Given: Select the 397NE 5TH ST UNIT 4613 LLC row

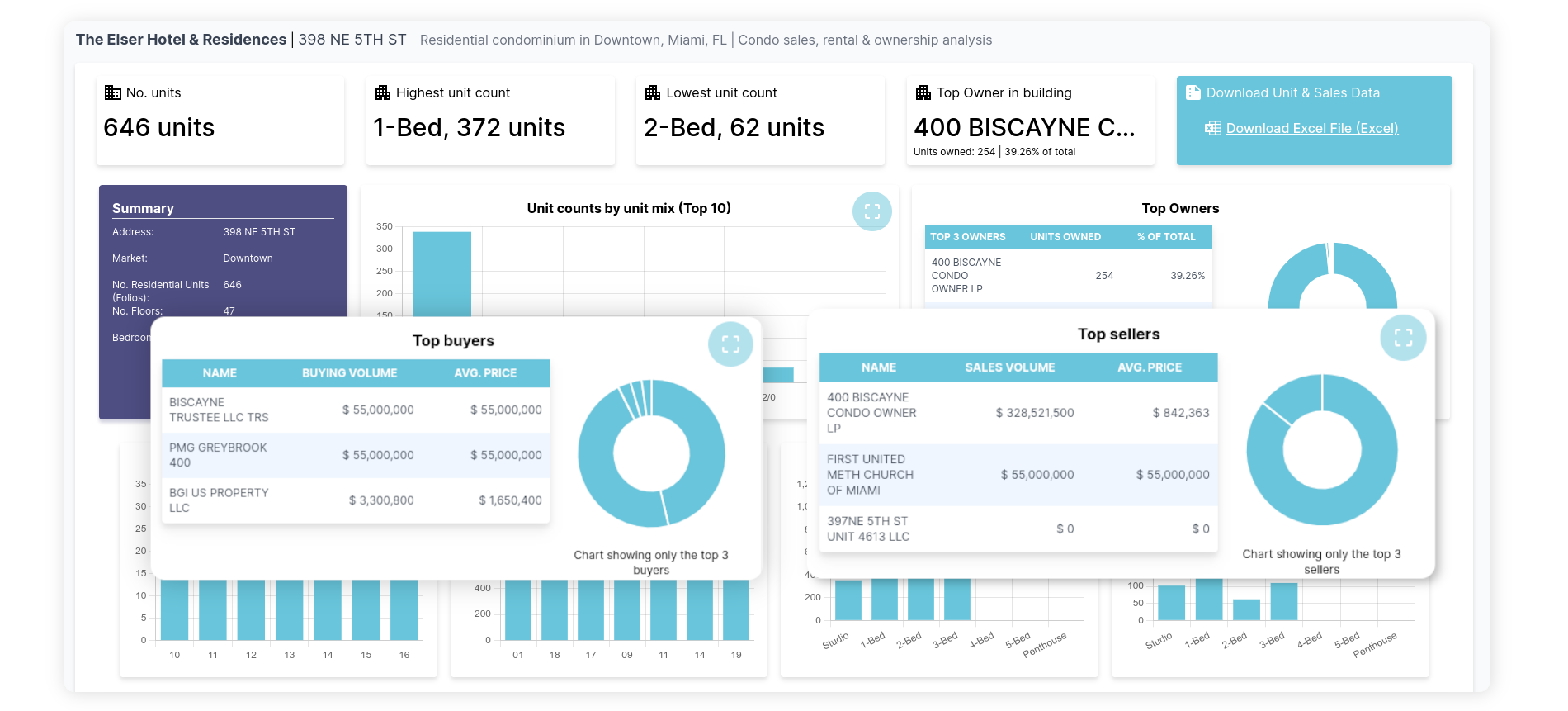Looking at the screenshot, I should coord(1018,529).
